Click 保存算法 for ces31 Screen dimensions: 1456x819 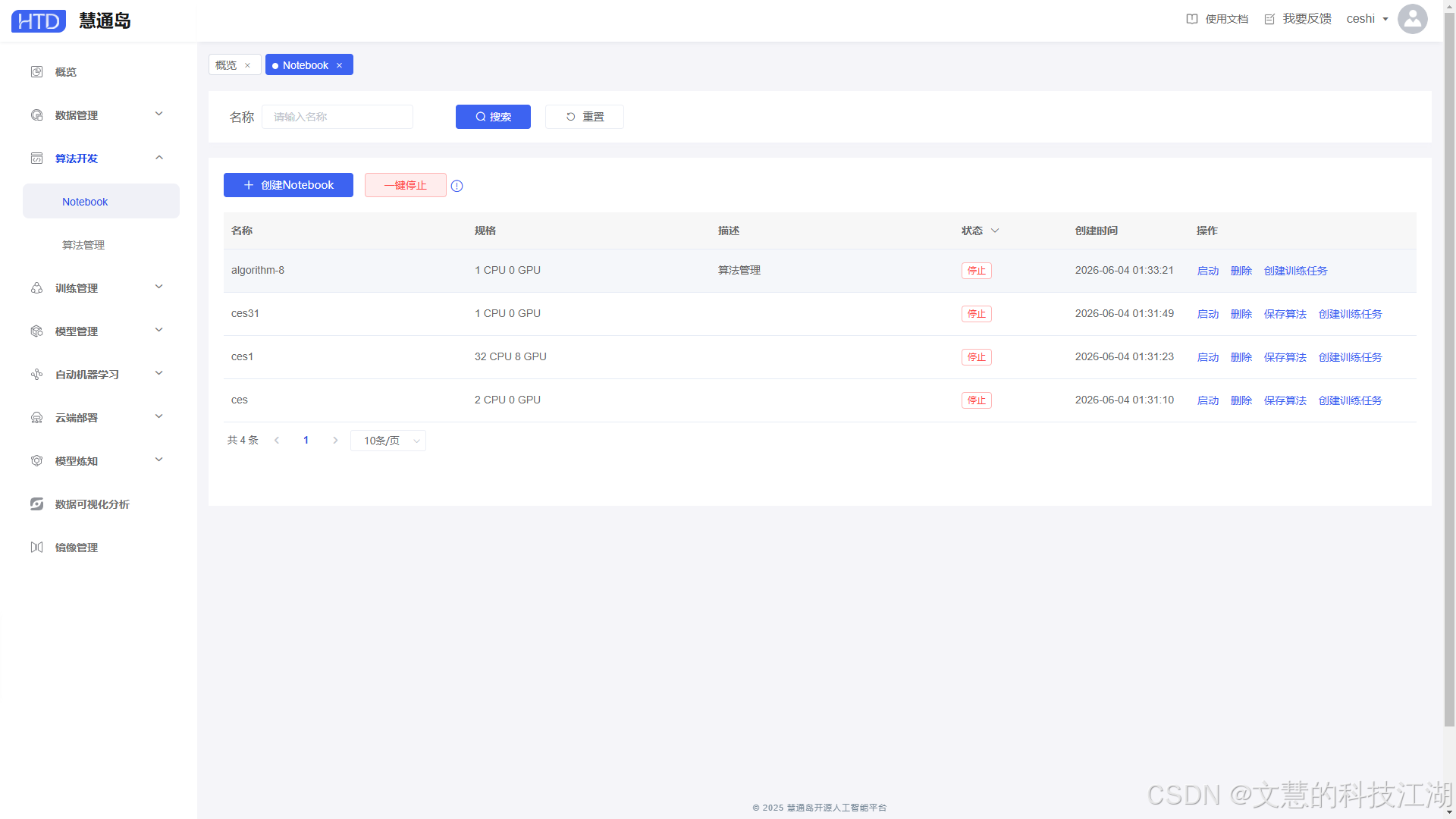[1285, 314]
